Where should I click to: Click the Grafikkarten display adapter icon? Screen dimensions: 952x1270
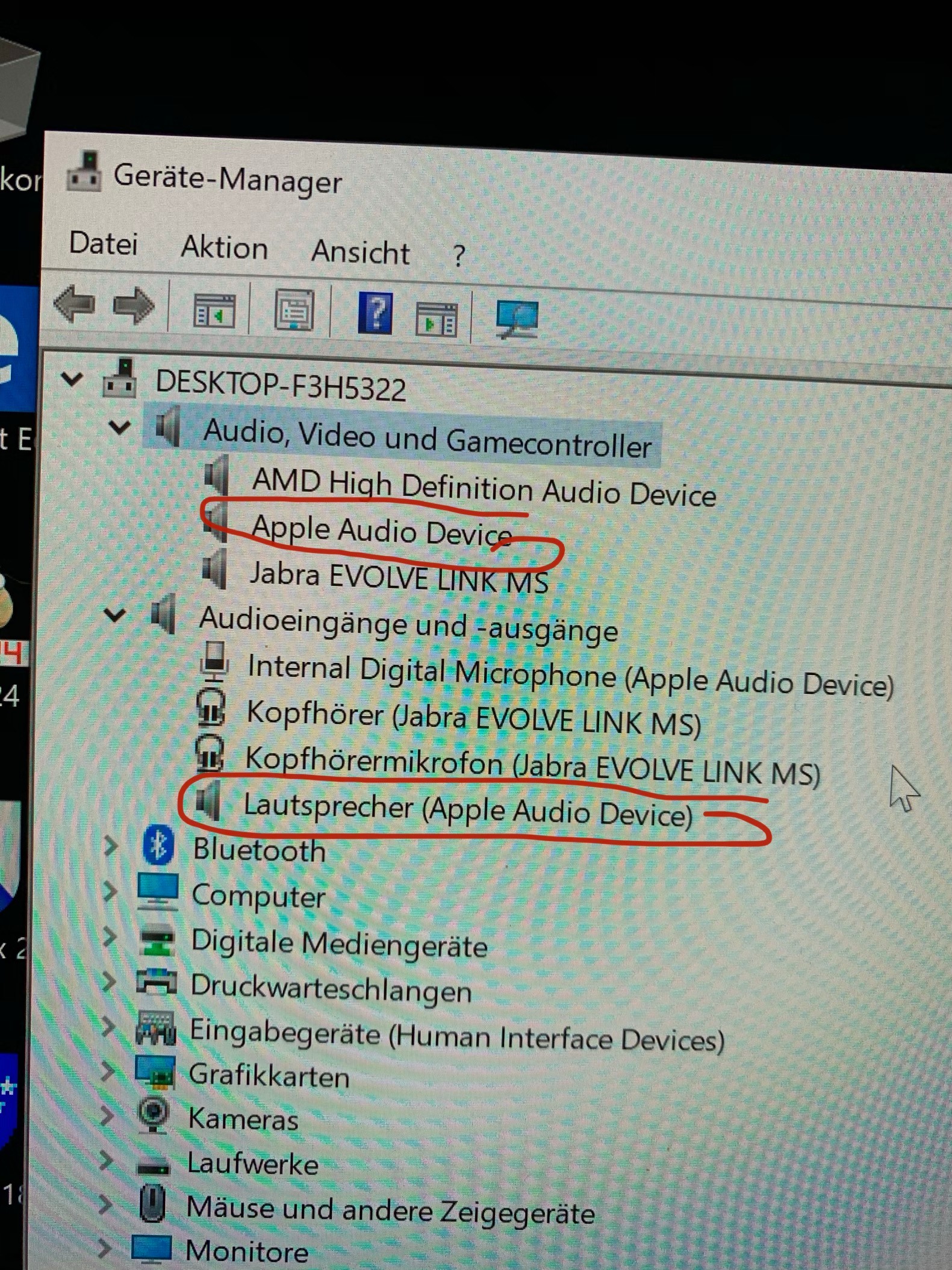click(x=155, y=1072)
